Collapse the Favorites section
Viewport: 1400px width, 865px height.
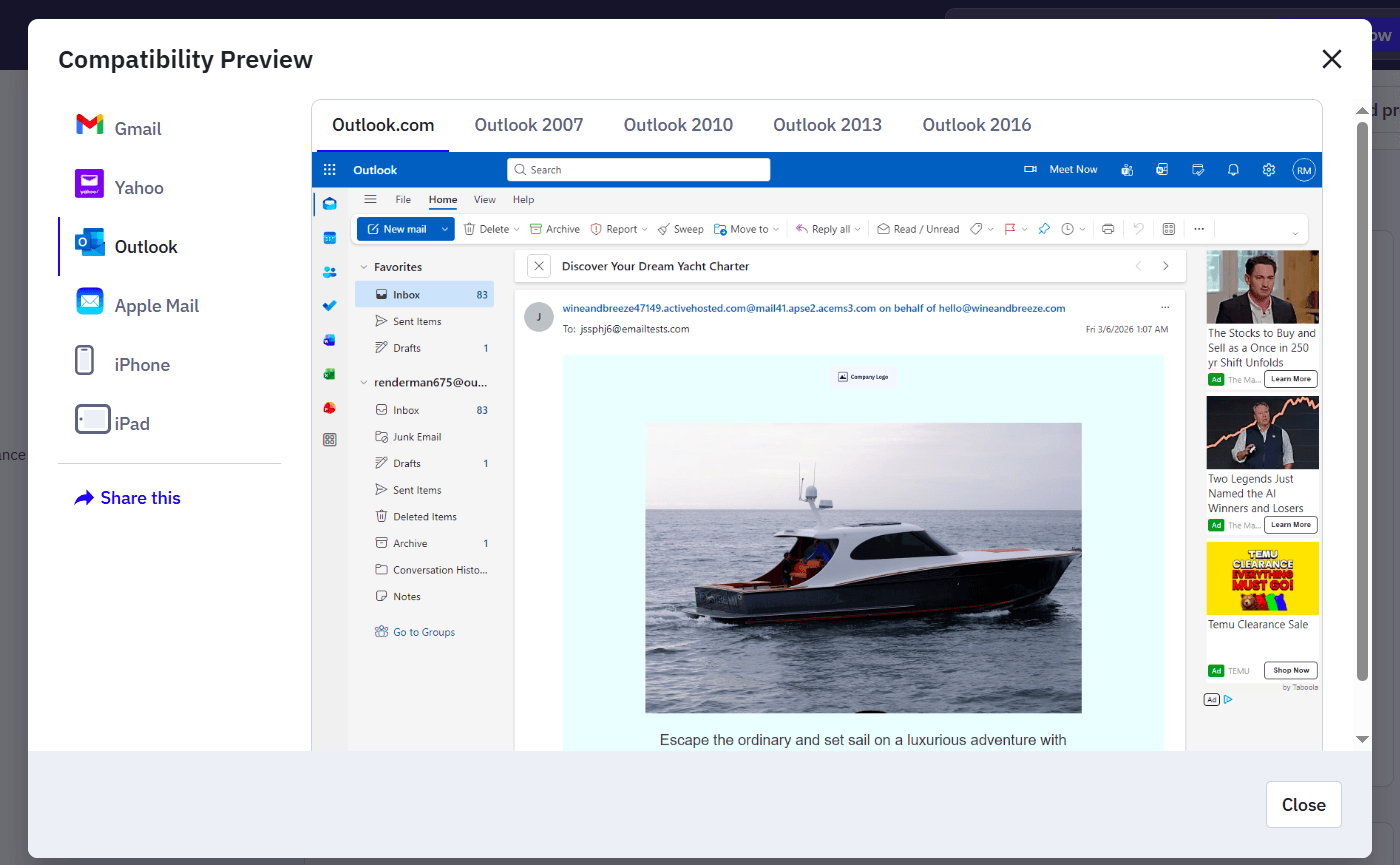tap(362, 267)
